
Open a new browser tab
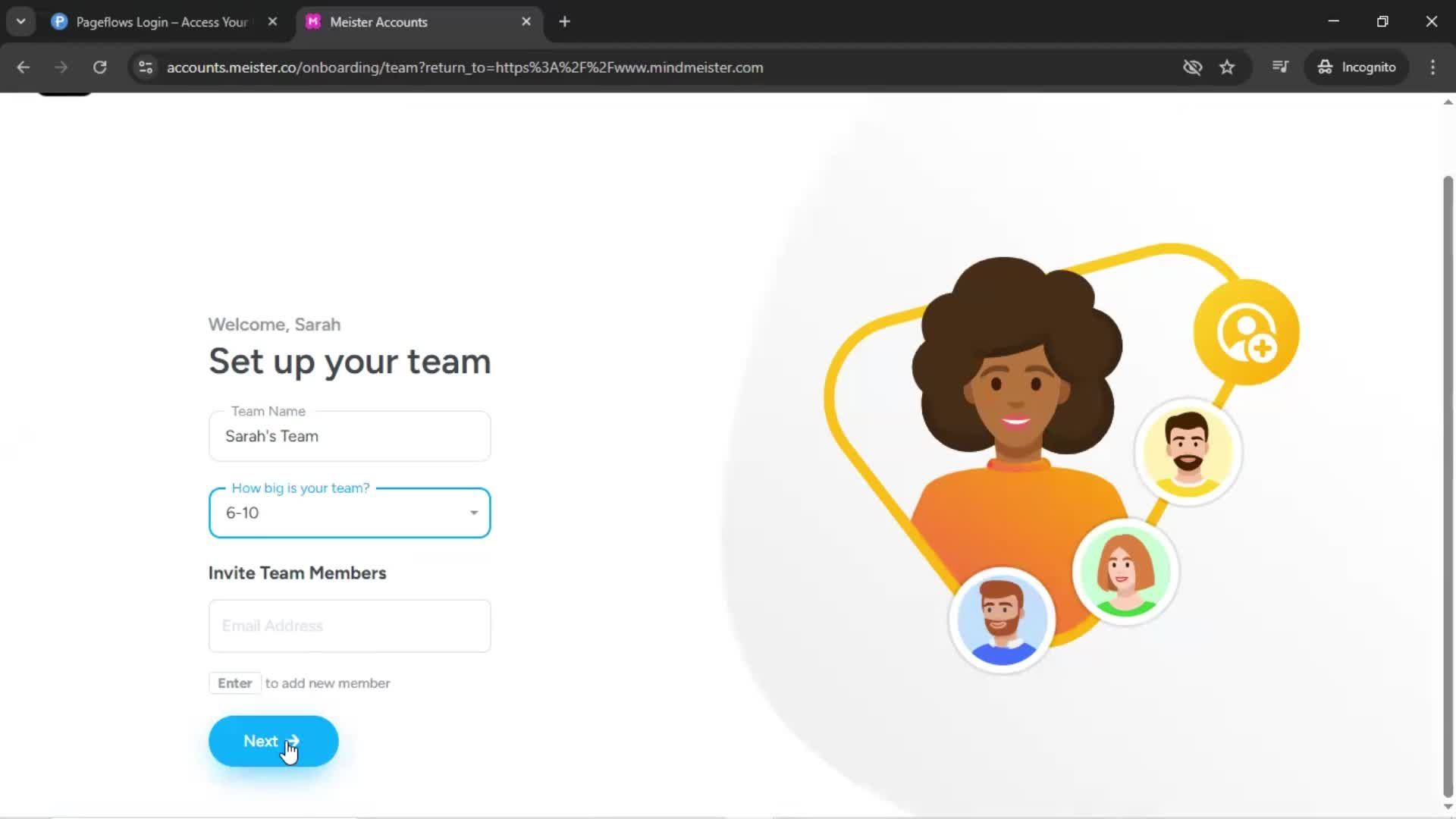(564, 21)
